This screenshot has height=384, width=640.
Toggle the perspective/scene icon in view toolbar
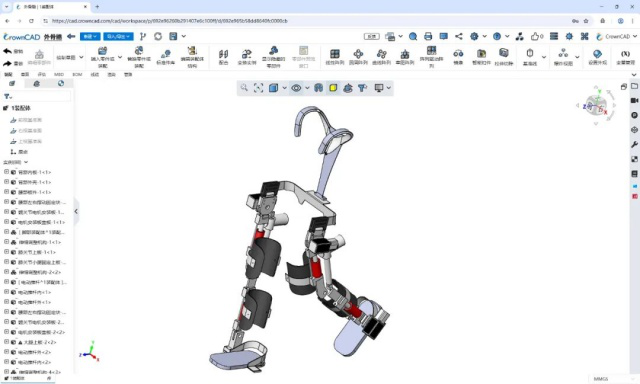pos(348,88)
